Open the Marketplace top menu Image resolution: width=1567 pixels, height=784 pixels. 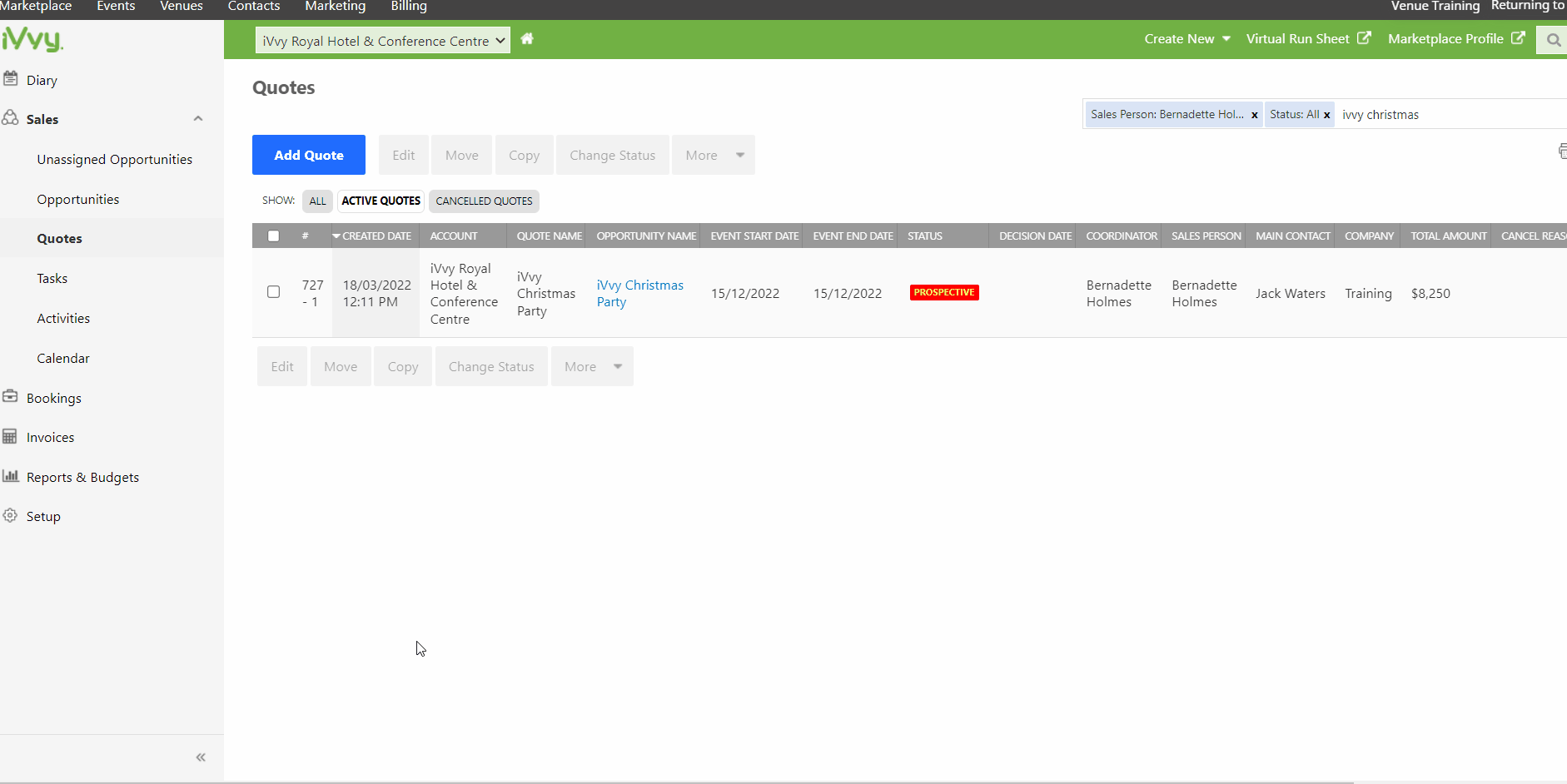[36, 7]
